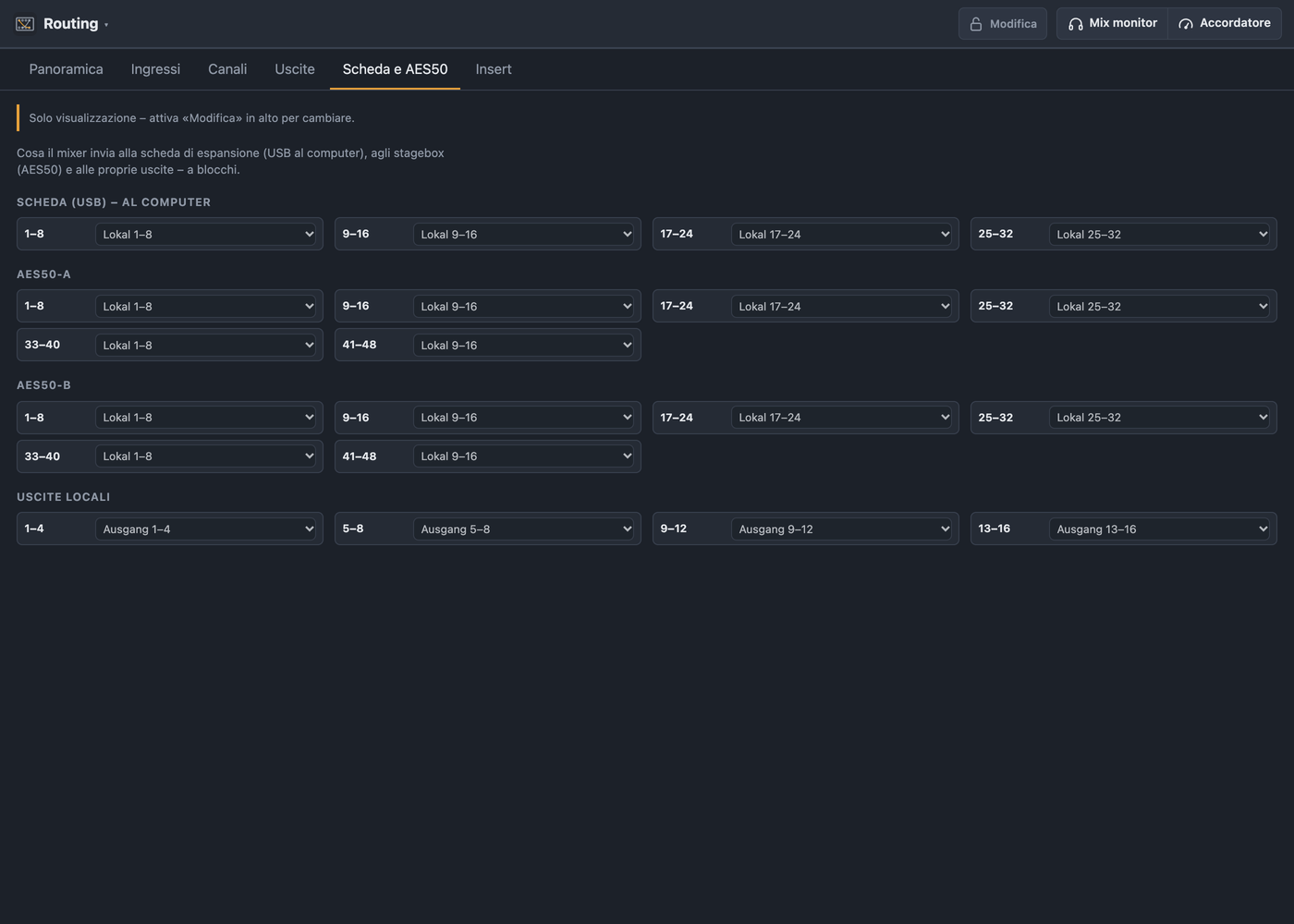1294x924 pixels.
Task: Expand AES50-A 9–16 source dropdown
Action: pyautogui.click(x=524, y=307)
